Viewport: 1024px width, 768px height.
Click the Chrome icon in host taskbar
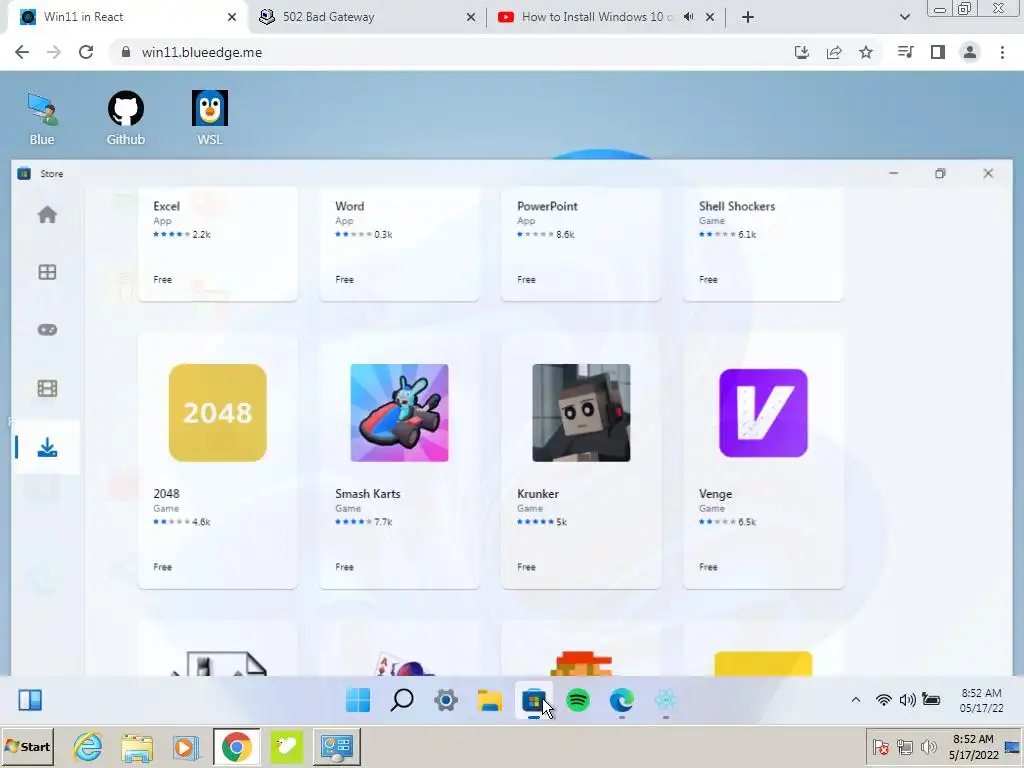[x=236, y=746]
